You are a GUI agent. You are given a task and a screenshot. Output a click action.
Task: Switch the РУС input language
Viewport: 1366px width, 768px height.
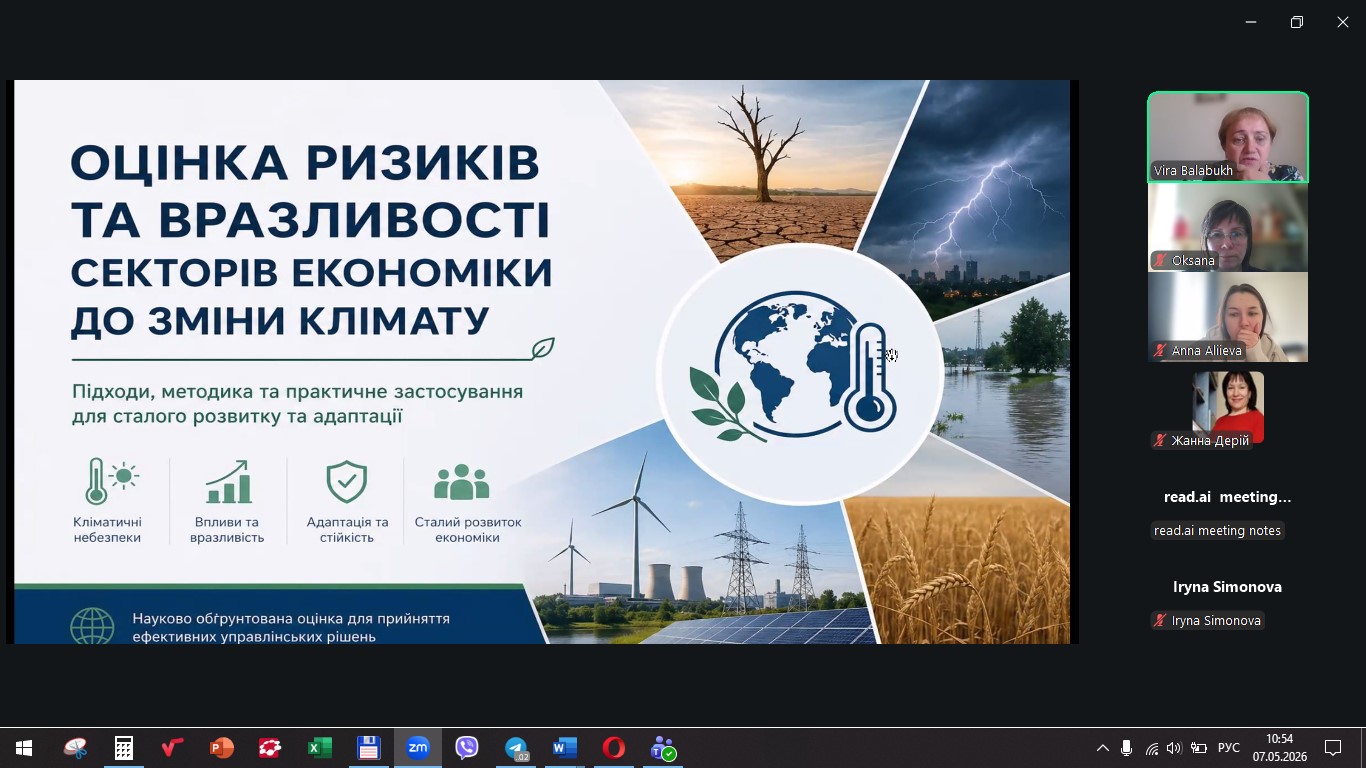(x=1229, y=748)
